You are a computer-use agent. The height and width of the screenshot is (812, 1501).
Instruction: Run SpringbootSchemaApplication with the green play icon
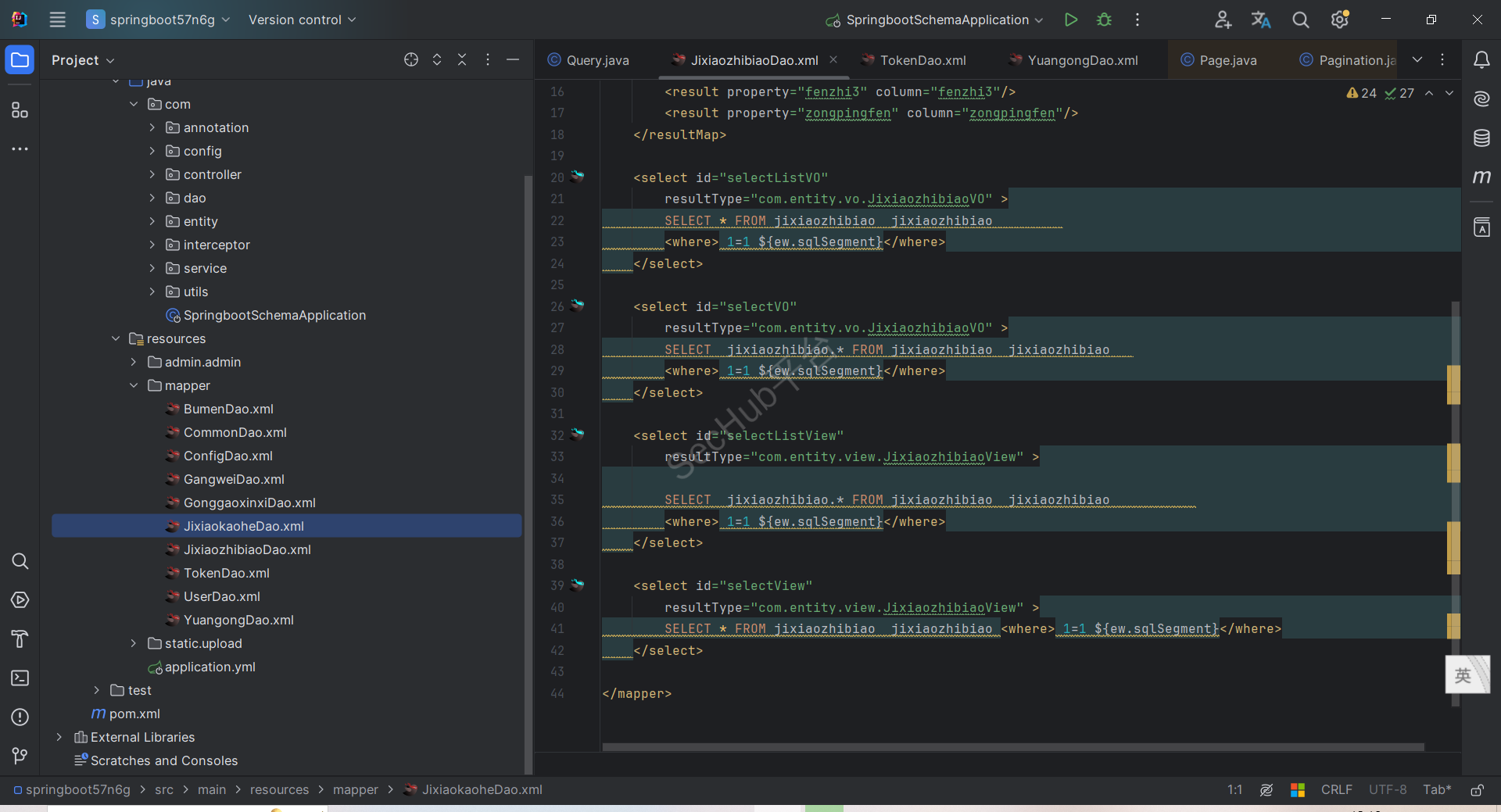click(1070, 20)
